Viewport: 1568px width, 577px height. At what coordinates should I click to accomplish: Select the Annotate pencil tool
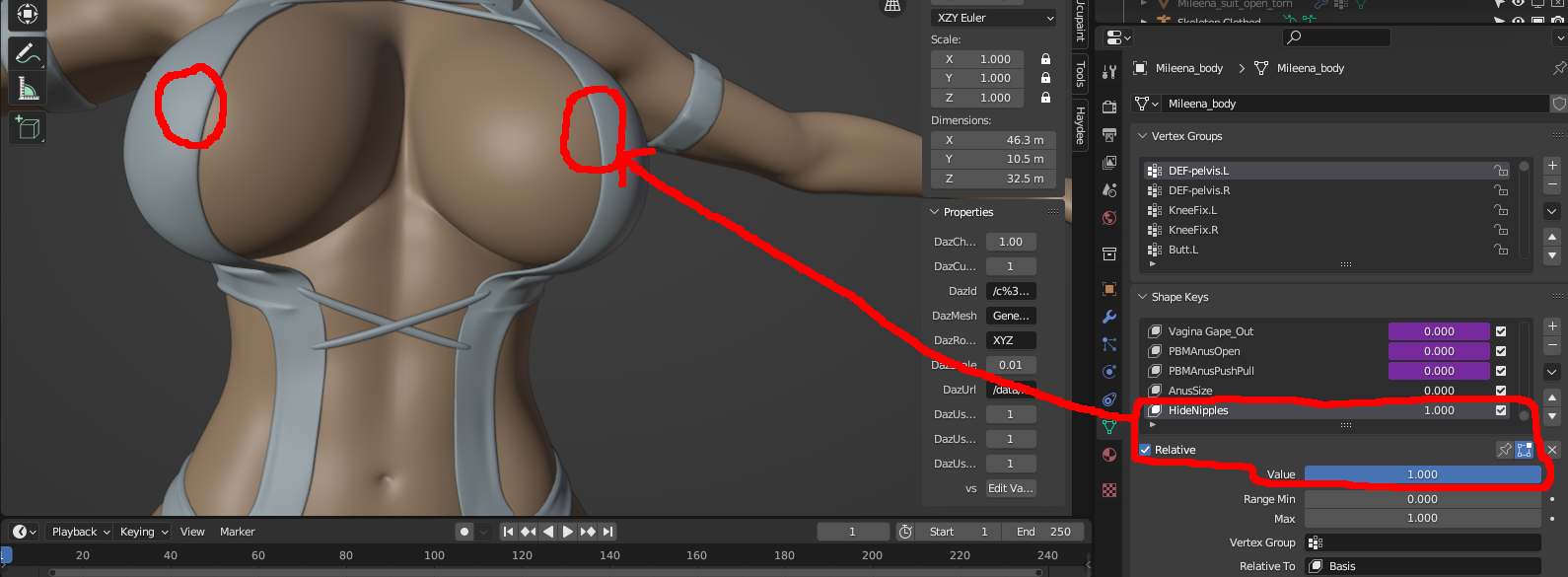[28, 52]
